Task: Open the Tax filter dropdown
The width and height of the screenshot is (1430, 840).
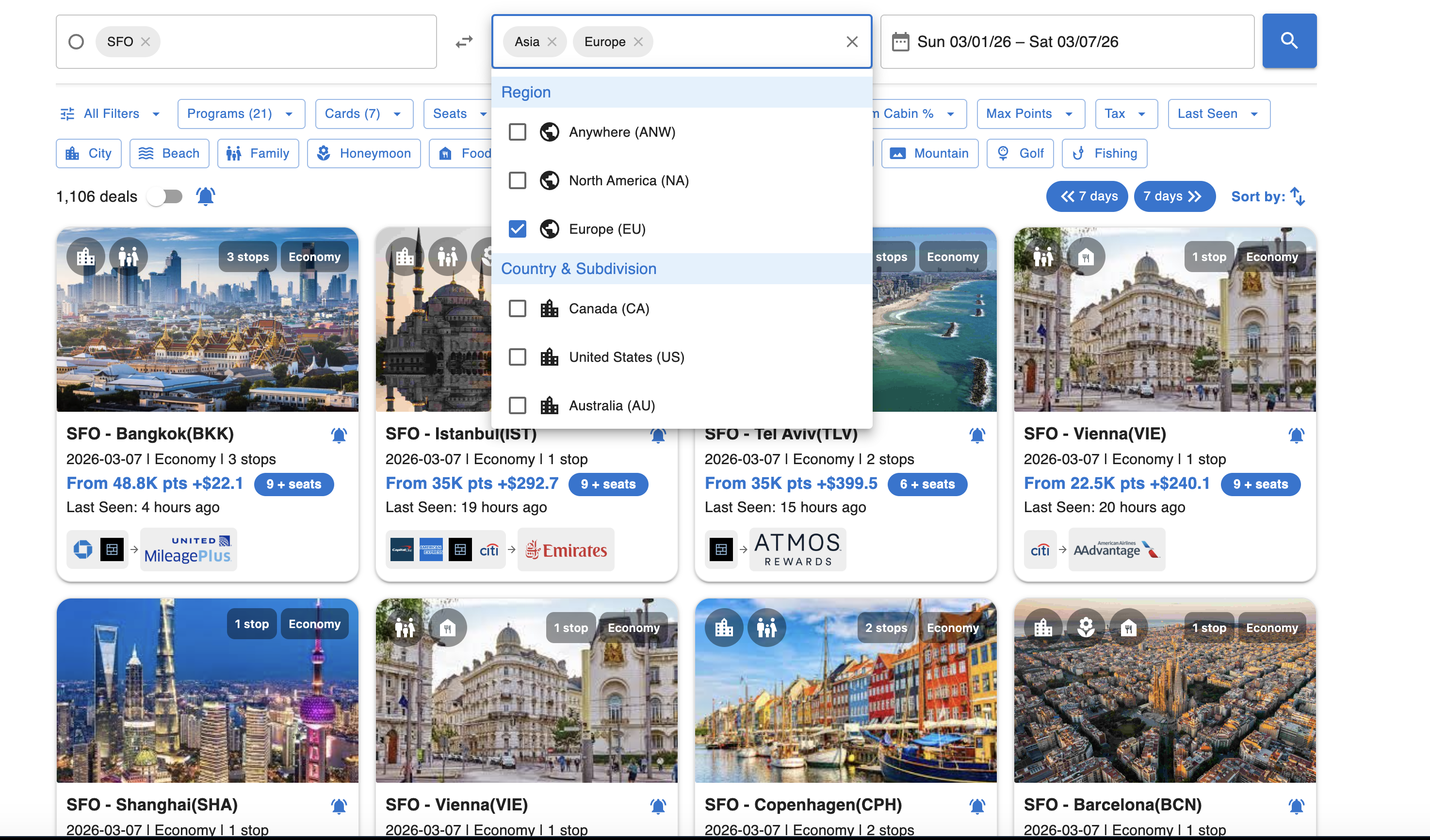Action: (x=1126, y=114)
